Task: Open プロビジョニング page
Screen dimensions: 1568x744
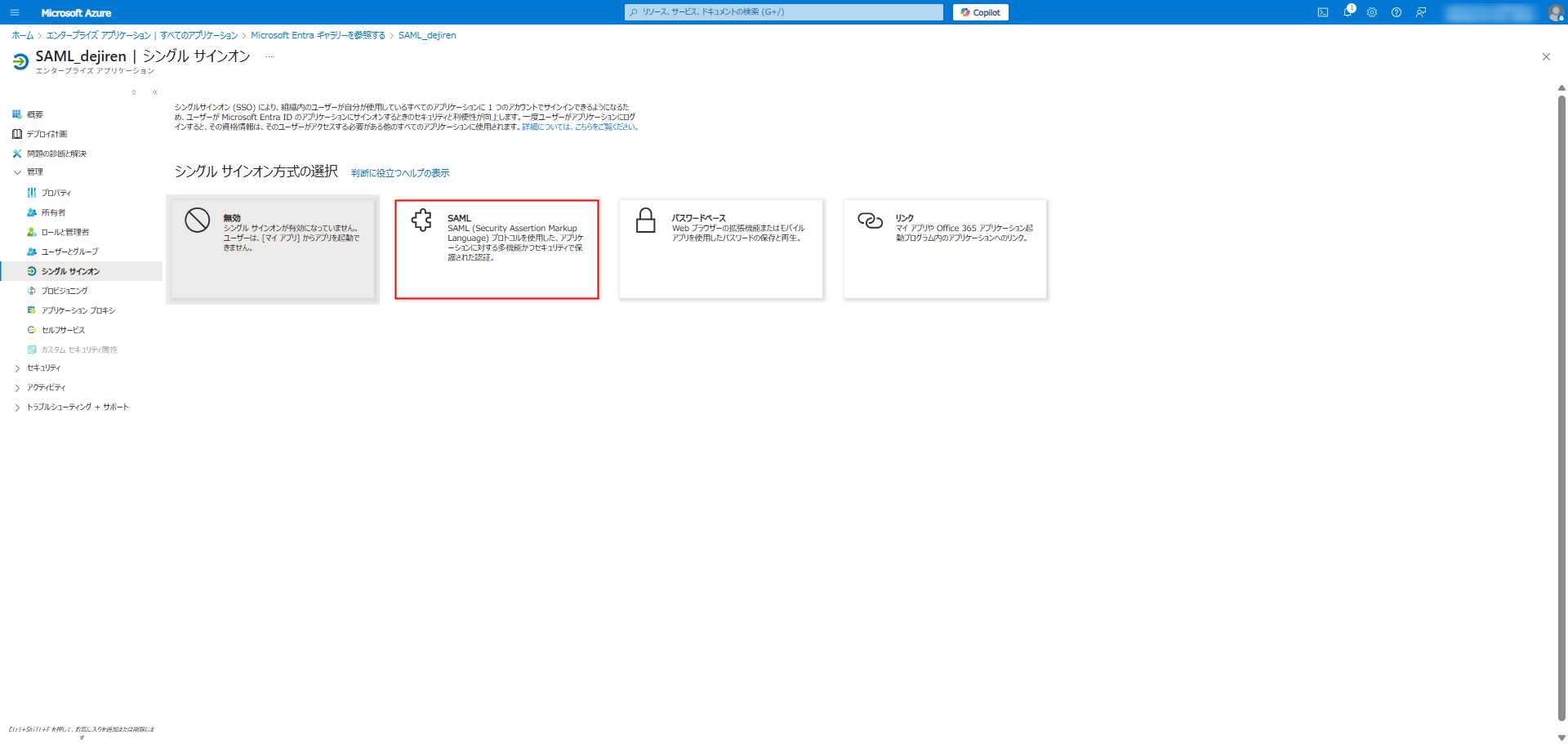Action: [65, 291]
